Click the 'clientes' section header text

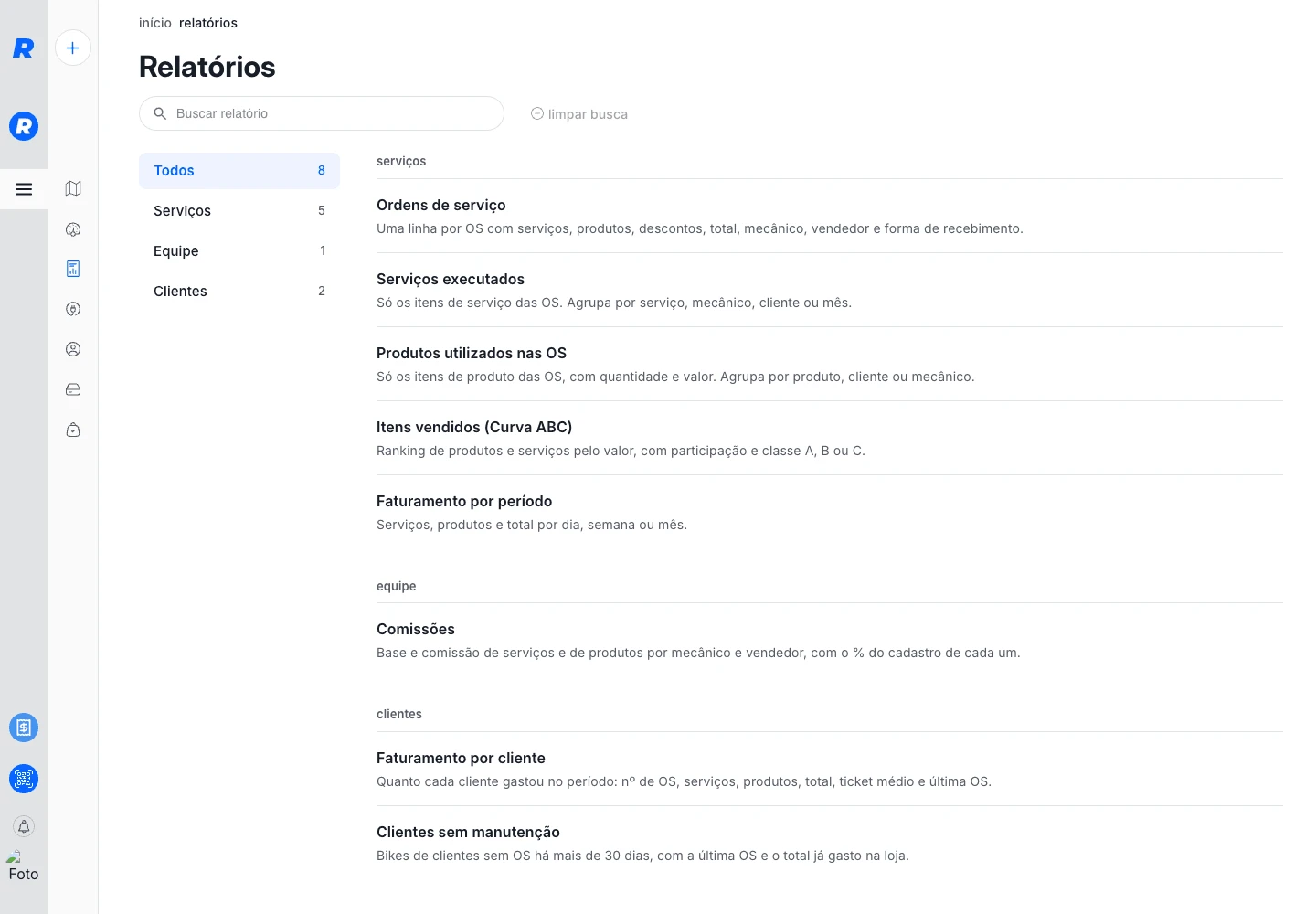coord(399,714)
